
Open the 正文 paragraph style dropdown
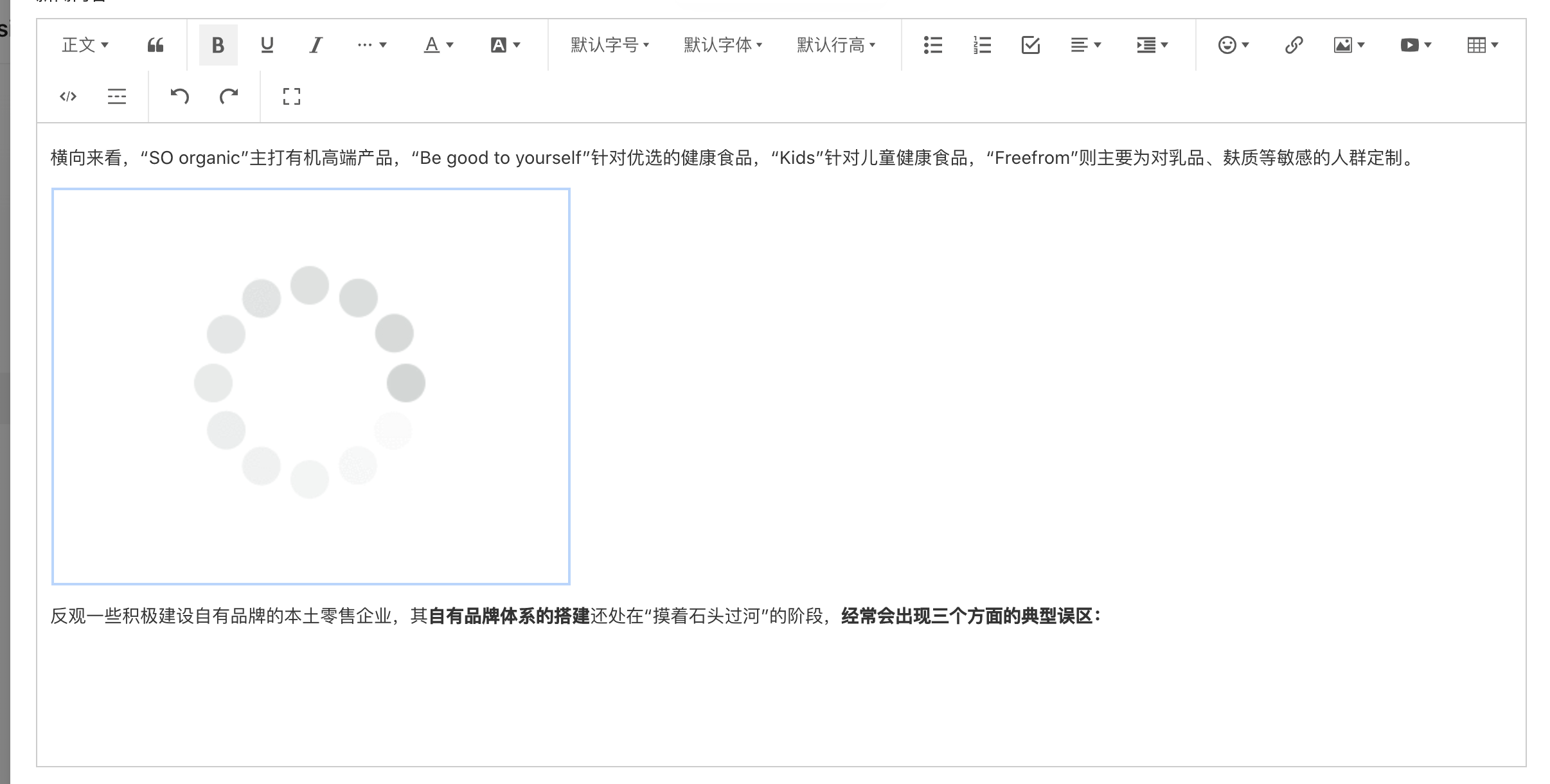[x=85, y=45]
